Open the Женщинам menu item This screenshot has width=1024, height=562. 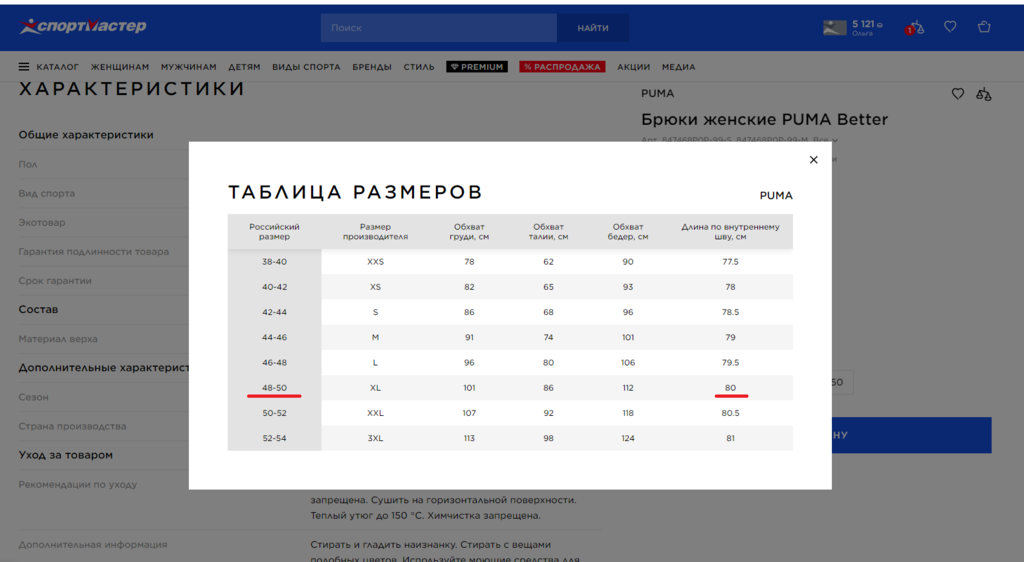120,67
